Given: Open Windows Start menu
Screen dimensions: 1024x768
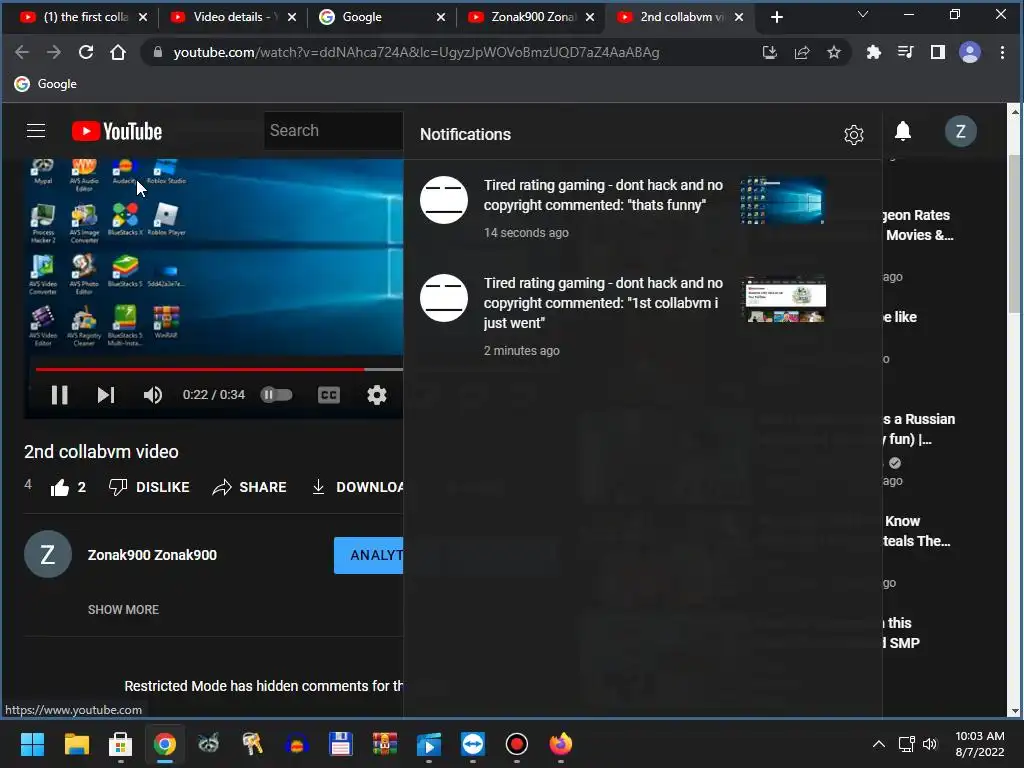Looking at the screenshot, I should click(32, 744).
